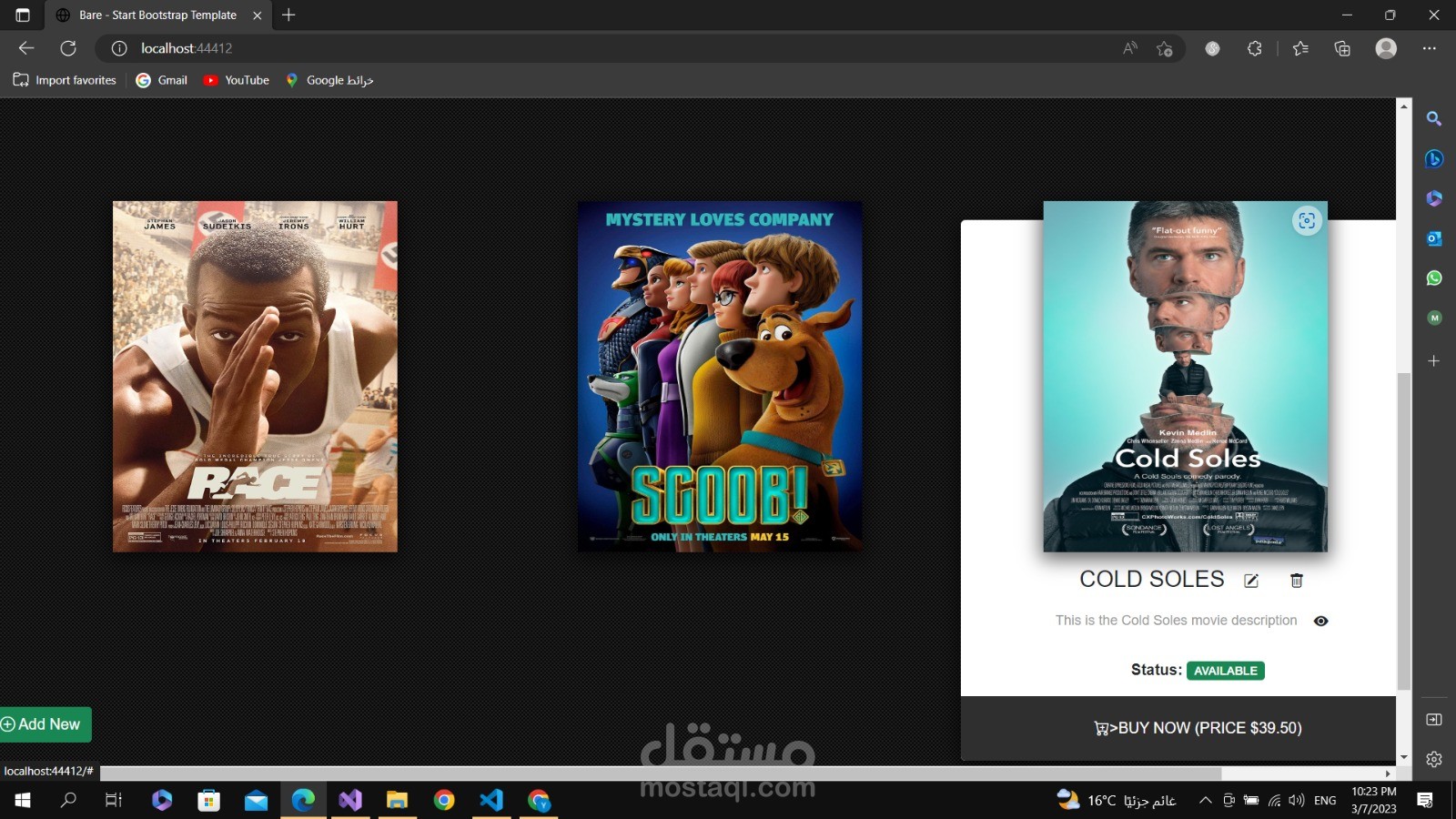Go back to the previous page
The image size is (1456, 819).
click(x=26, y=48)
